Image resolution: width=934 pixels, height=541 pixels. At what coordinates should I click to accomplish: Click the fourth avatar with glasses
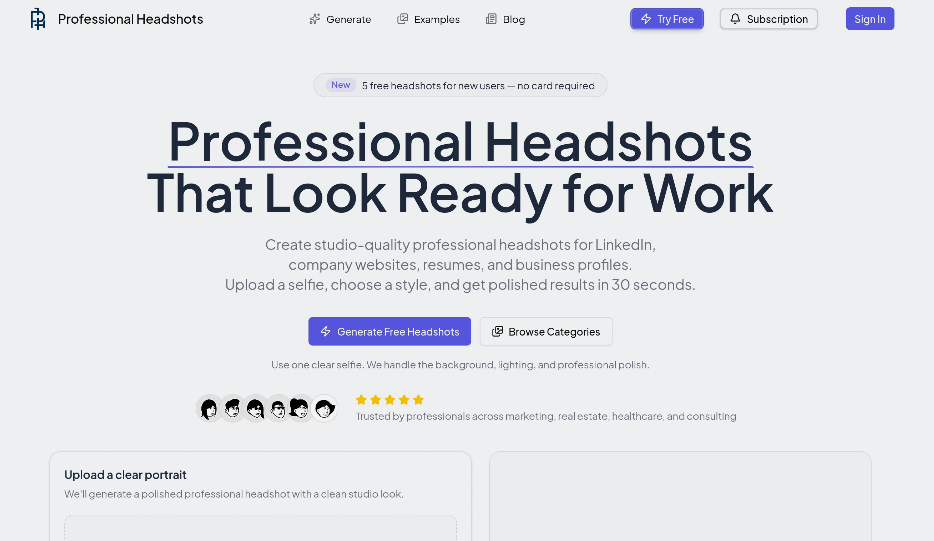[x=278, y=409]
